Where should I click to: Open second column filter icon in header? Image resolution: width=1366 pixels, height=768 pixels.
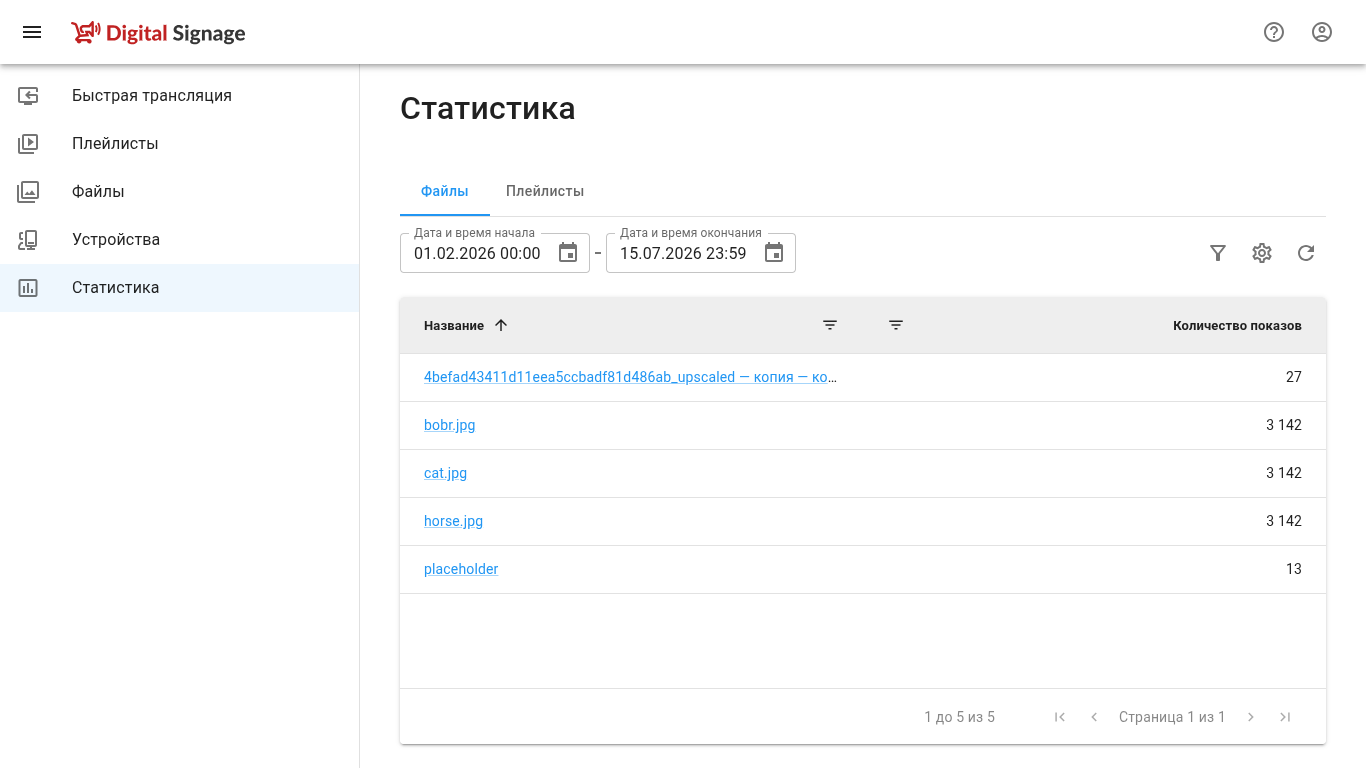[x=896, y=325]
